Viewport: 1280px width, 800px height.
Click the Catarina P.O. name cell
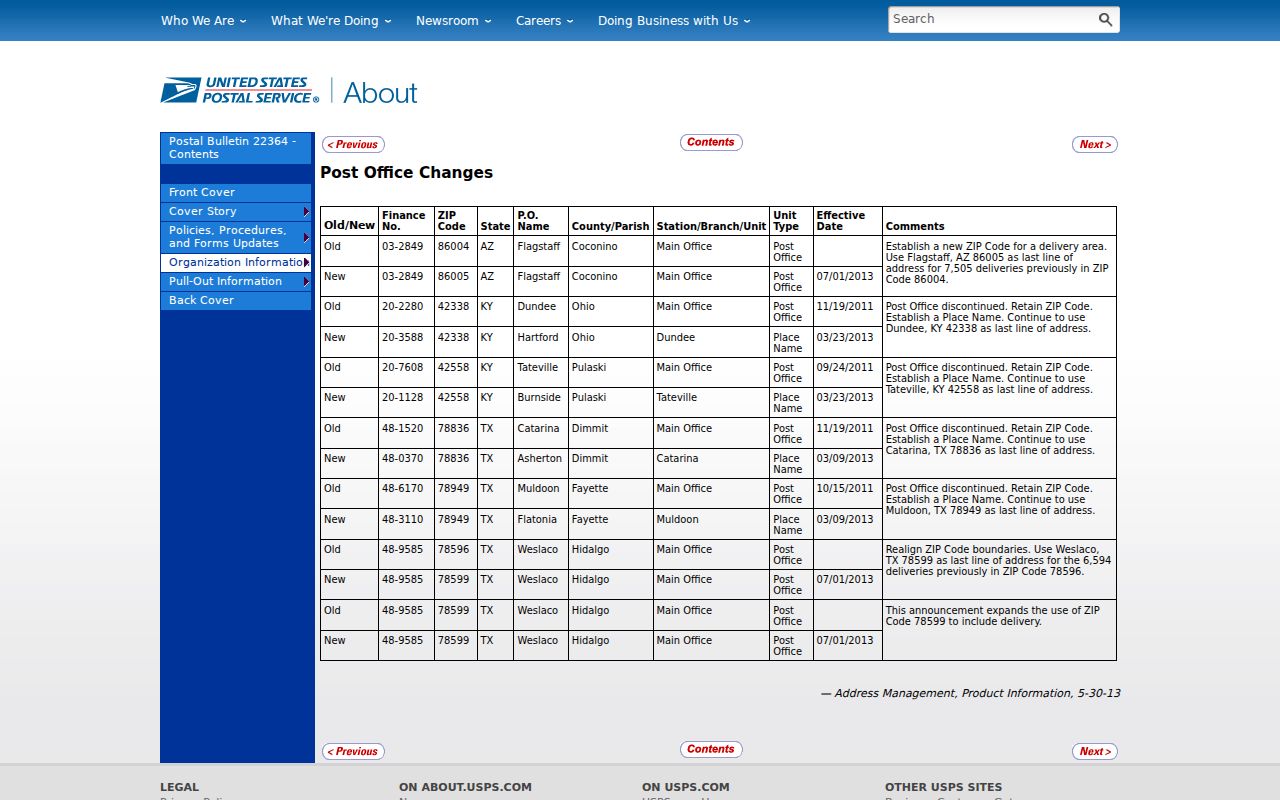coord(541,433)
